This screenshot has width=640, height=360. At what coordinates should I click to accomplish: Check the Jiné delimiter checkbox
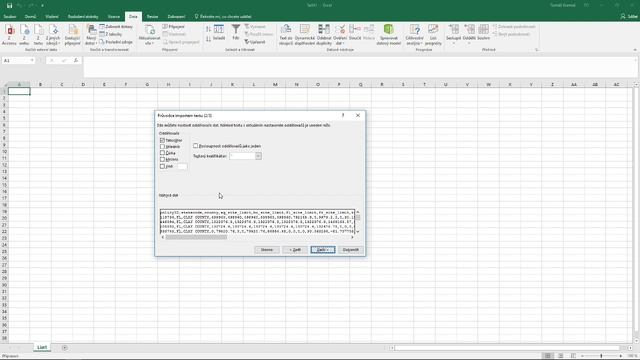click(162, 166)
